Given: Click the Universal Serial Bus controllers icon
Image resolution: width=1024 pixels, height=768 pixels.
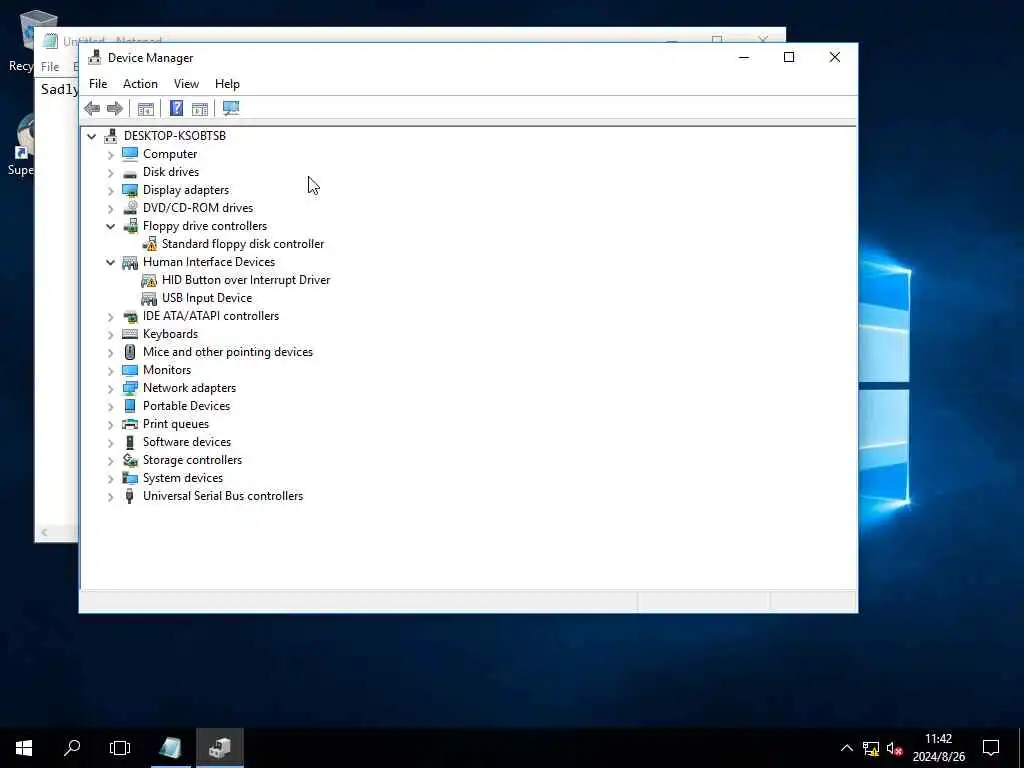Looking at the screenshot, I should (x=130, y=496).
